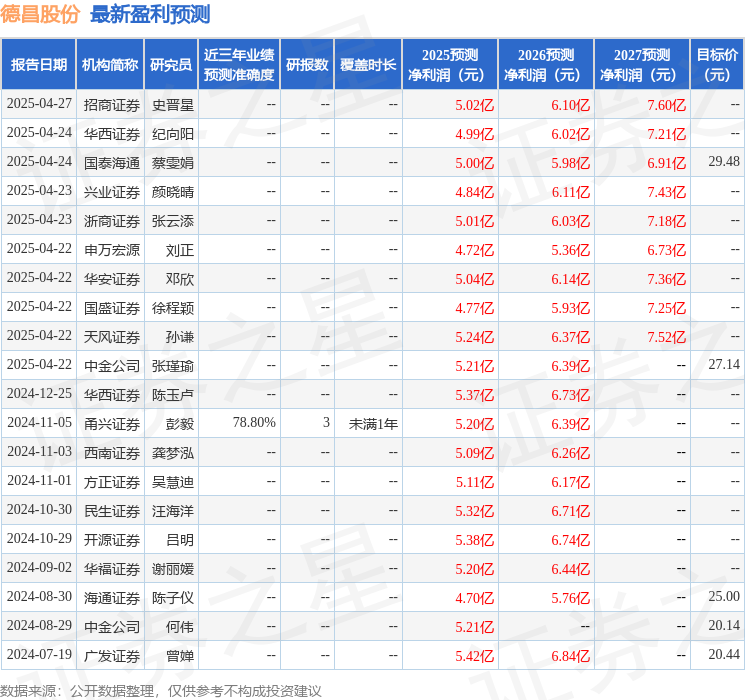This screenshot has width=745, height=700.
Task: Select the 4.72亿 forecast value
Action: [475, 250]
